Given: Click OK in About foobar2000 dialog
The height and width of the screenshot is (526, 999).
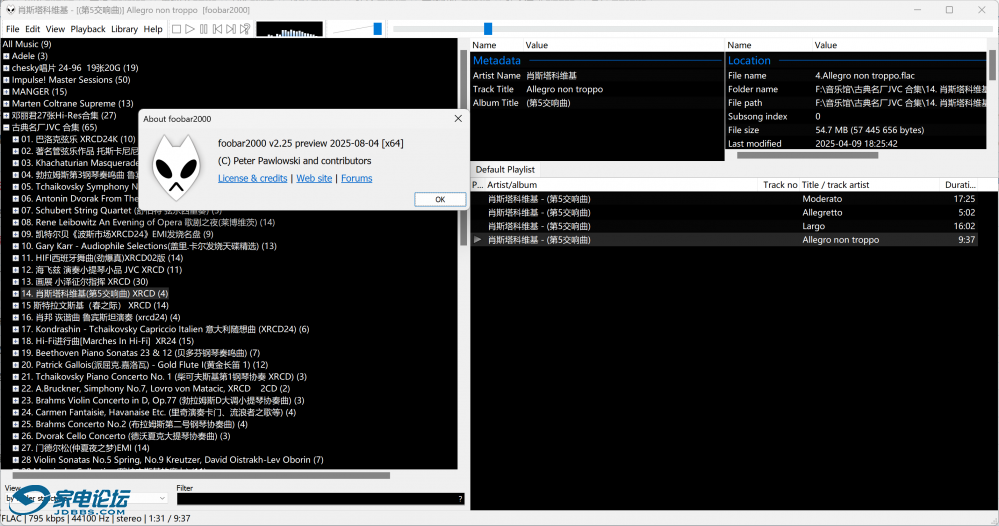Looking at the screenshot, I should [x=440, y=199].
